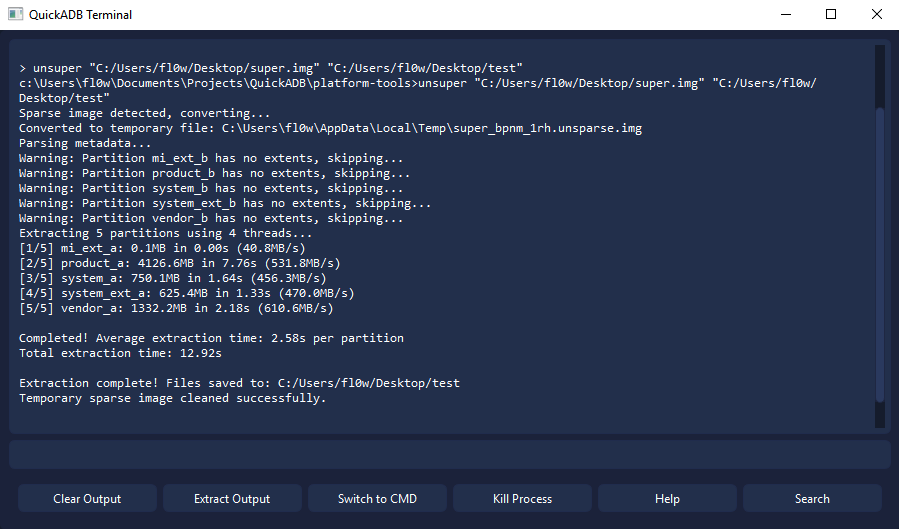This screenshot has height=529, width=899.
Task: Click the mi_ext_b warning line
Action: tap(211, 158)
